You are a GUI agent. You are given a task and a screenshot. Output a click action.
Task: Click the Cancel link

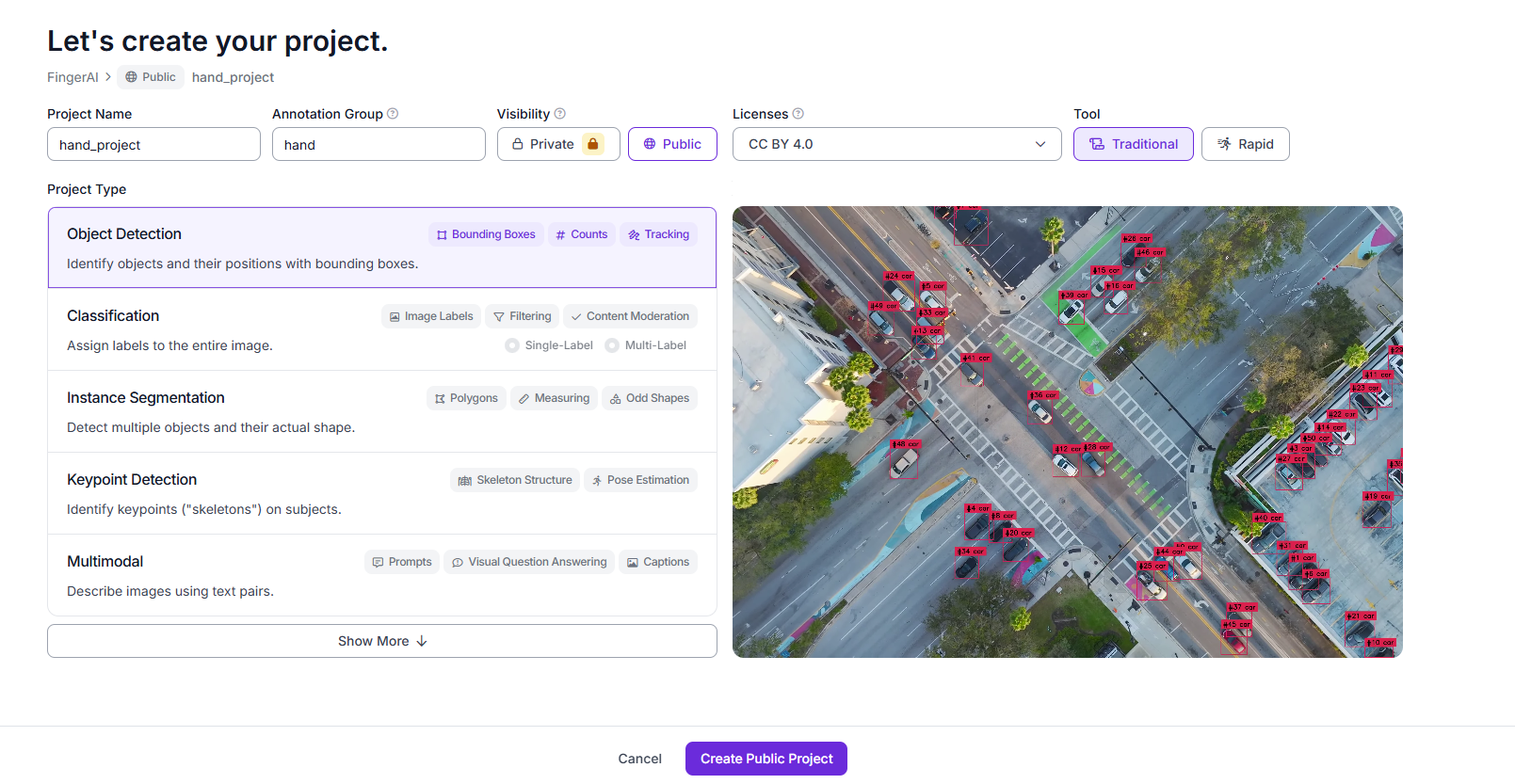639,759
